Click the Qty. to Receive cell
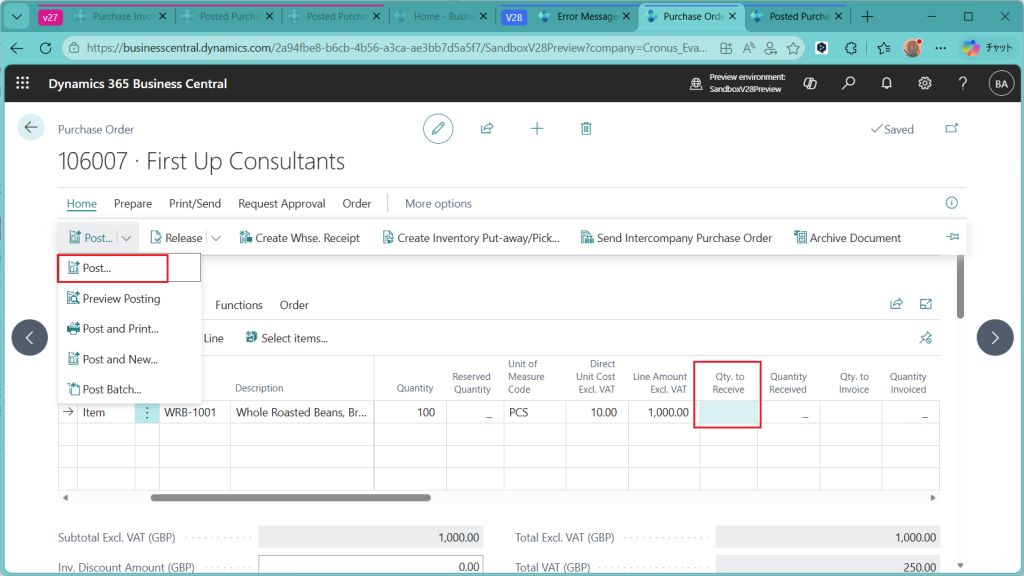Viewport: 1024px width, 576px height. click(x=727, y=412)
